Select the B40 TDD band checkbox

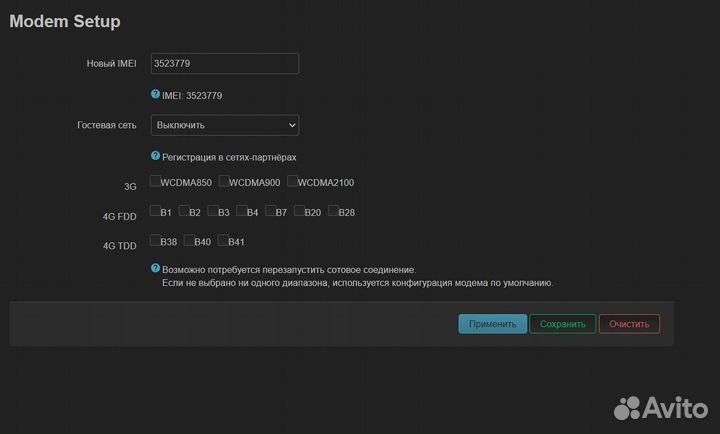coord(189,240)
